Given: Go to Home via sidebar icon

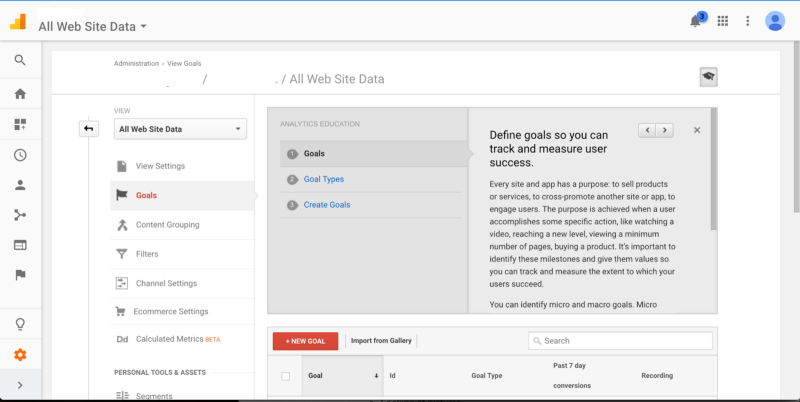Looking at the screenshot, I should pyautogui.click(x=20, y=94).
